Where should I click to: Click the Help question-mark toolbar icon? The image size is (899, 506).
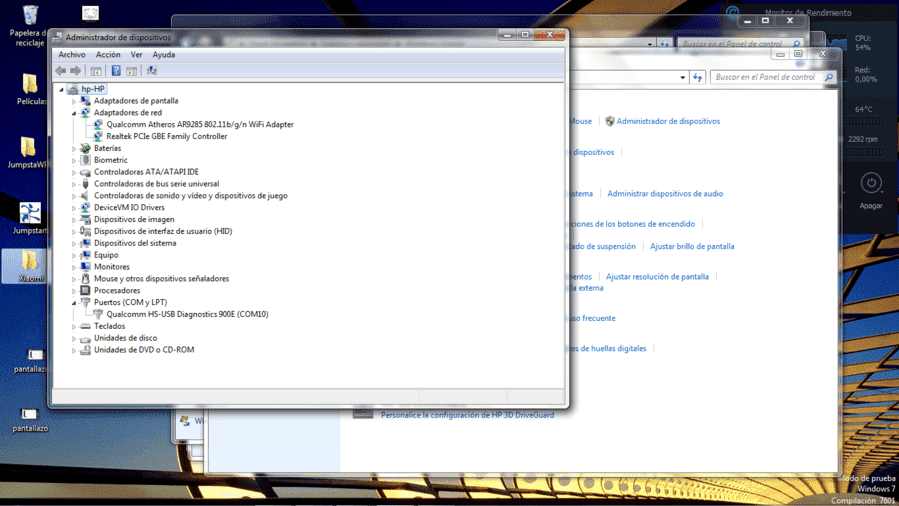116,71
